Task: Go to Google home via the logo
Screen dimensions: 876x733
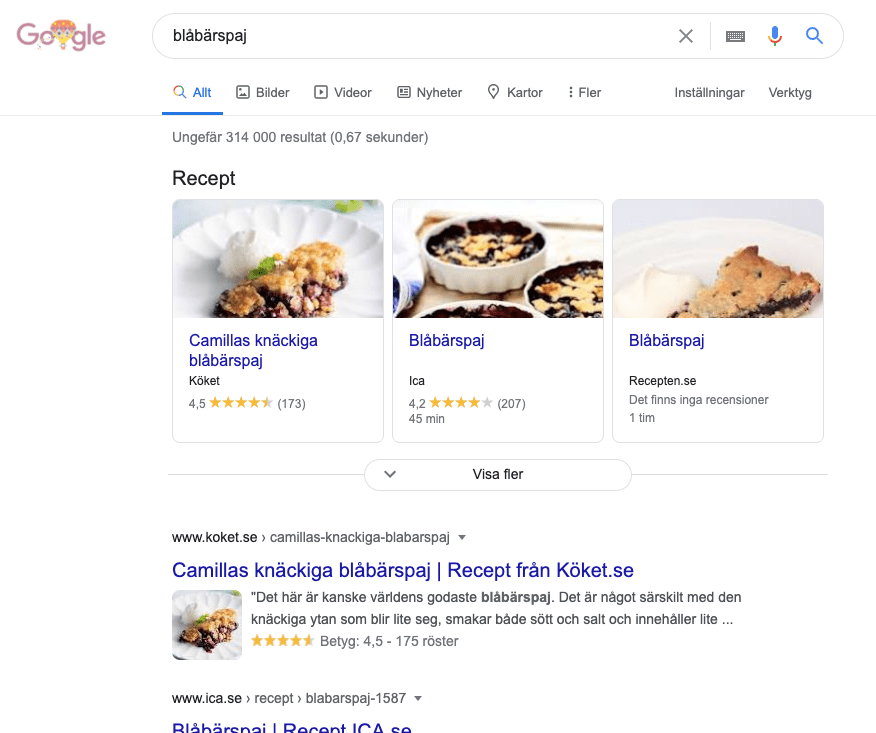Action: (x=61, y=35)
